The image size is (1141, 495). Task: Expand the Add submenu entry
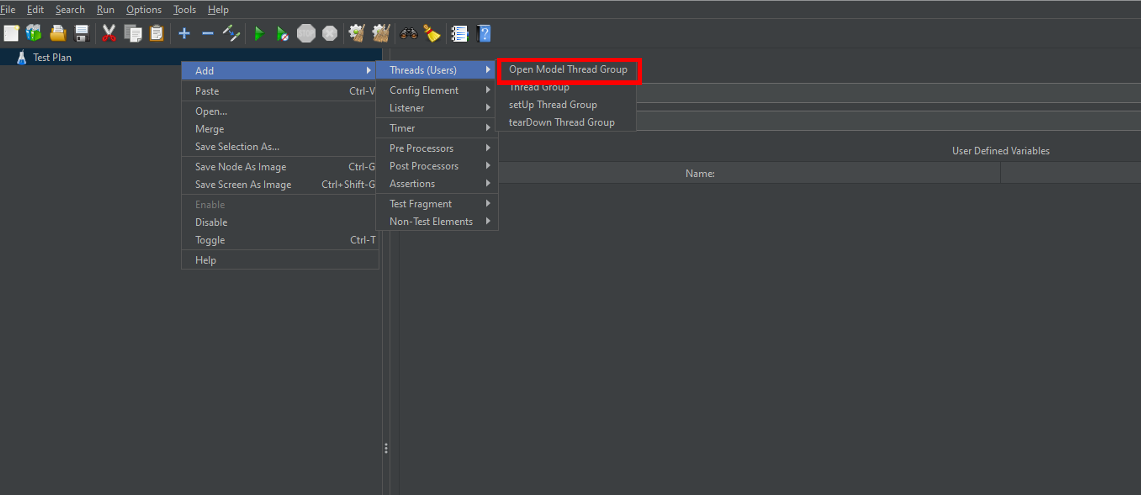[280, 71]
